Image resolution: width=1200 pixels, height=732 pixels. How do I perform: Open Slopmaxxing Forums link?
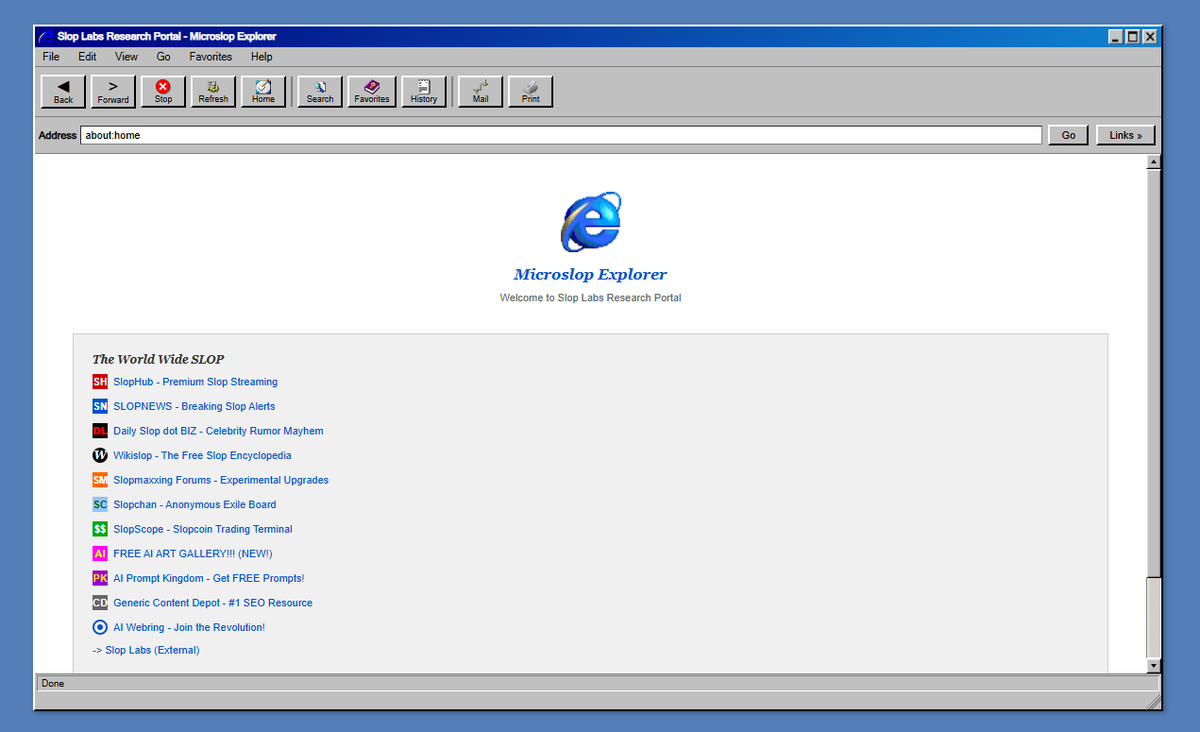point(221,480)
